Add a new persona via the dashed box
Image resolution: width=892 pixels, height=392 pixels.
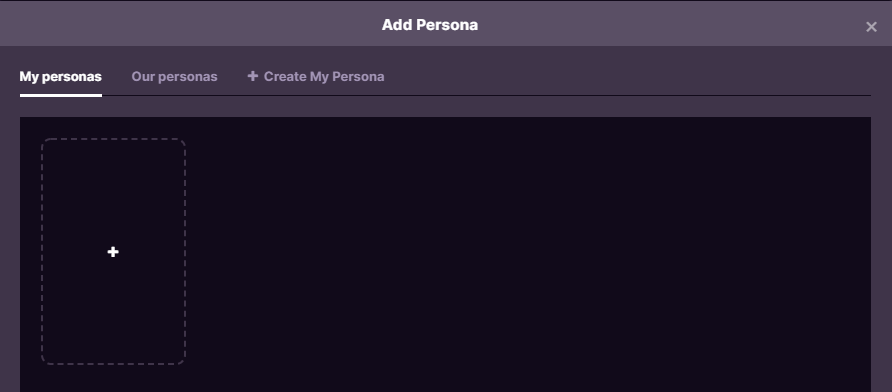coord(113,251)
